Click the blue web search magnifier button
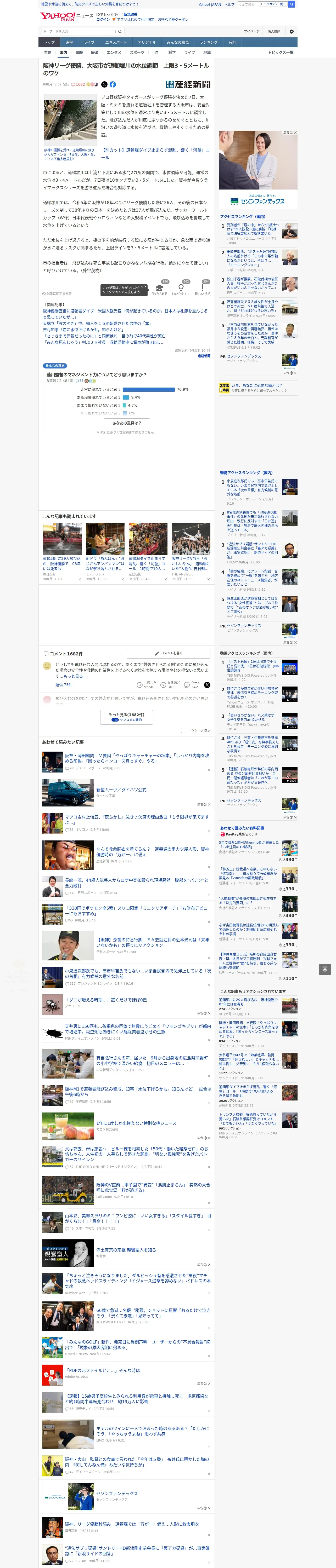 pos(292,4)
